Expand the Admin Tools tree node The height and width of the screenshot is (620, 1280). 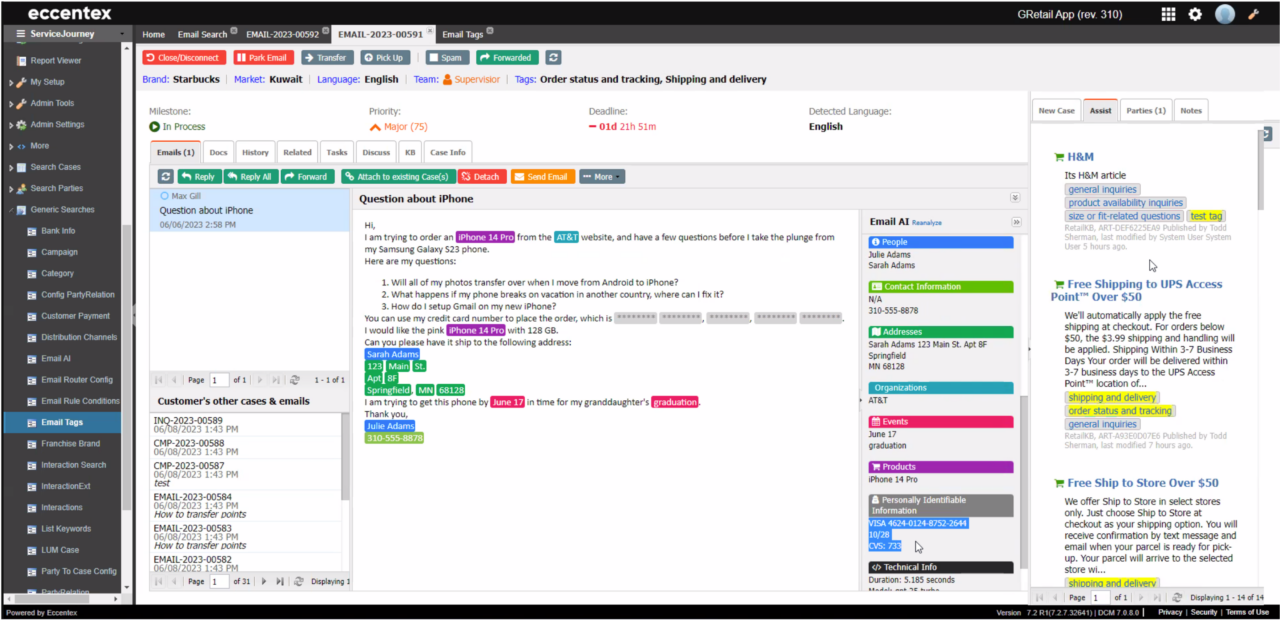coord(11,103)
